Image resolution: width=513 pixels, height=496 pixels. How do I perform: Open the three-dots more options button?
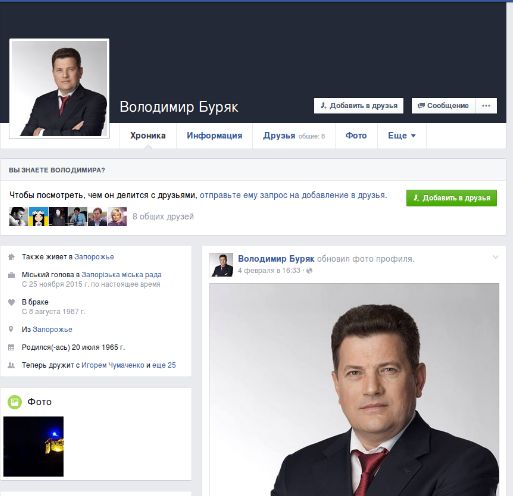(x=486, y=106)
